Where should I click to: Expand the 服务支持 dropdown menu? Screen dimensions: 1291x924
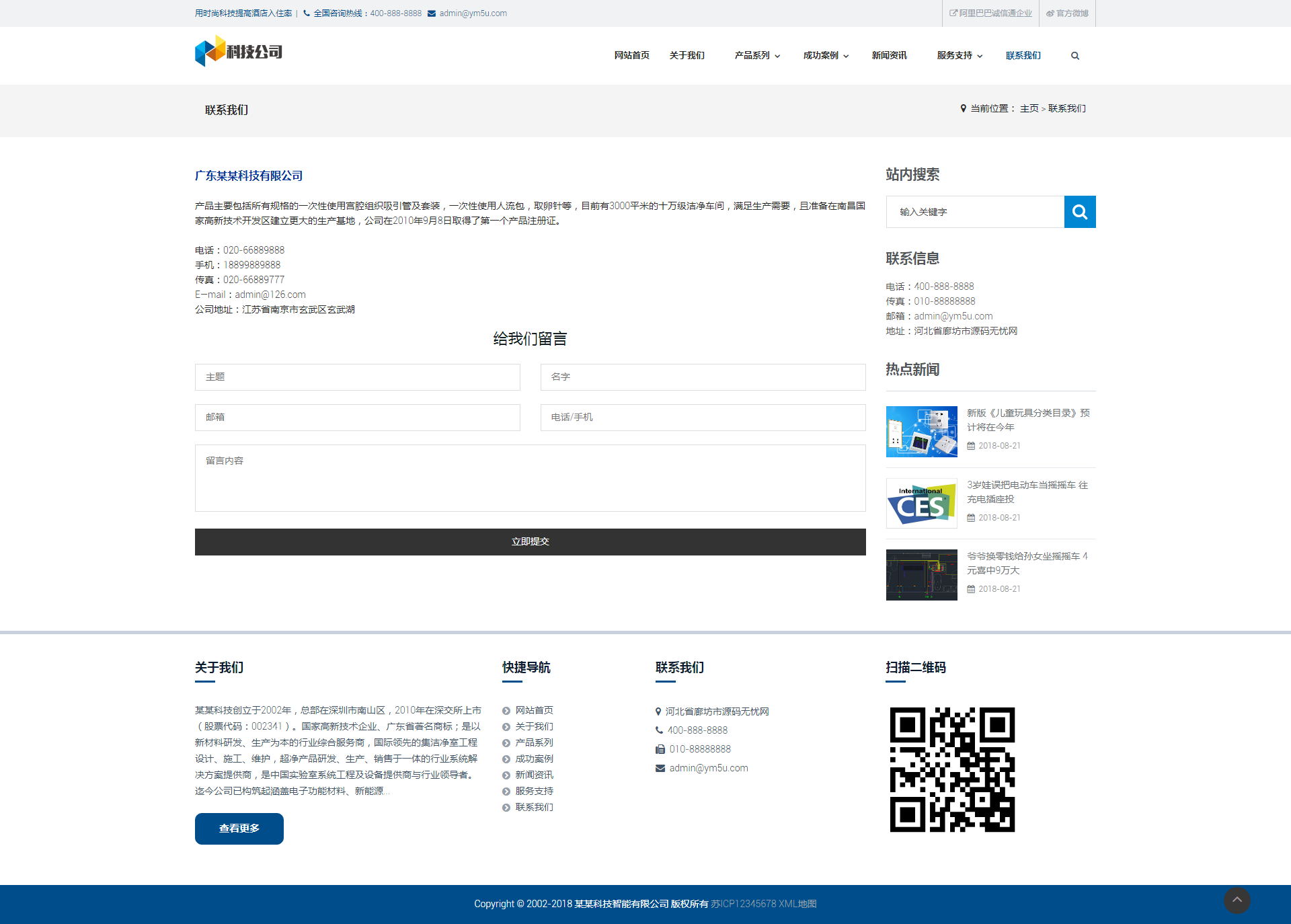960,56
